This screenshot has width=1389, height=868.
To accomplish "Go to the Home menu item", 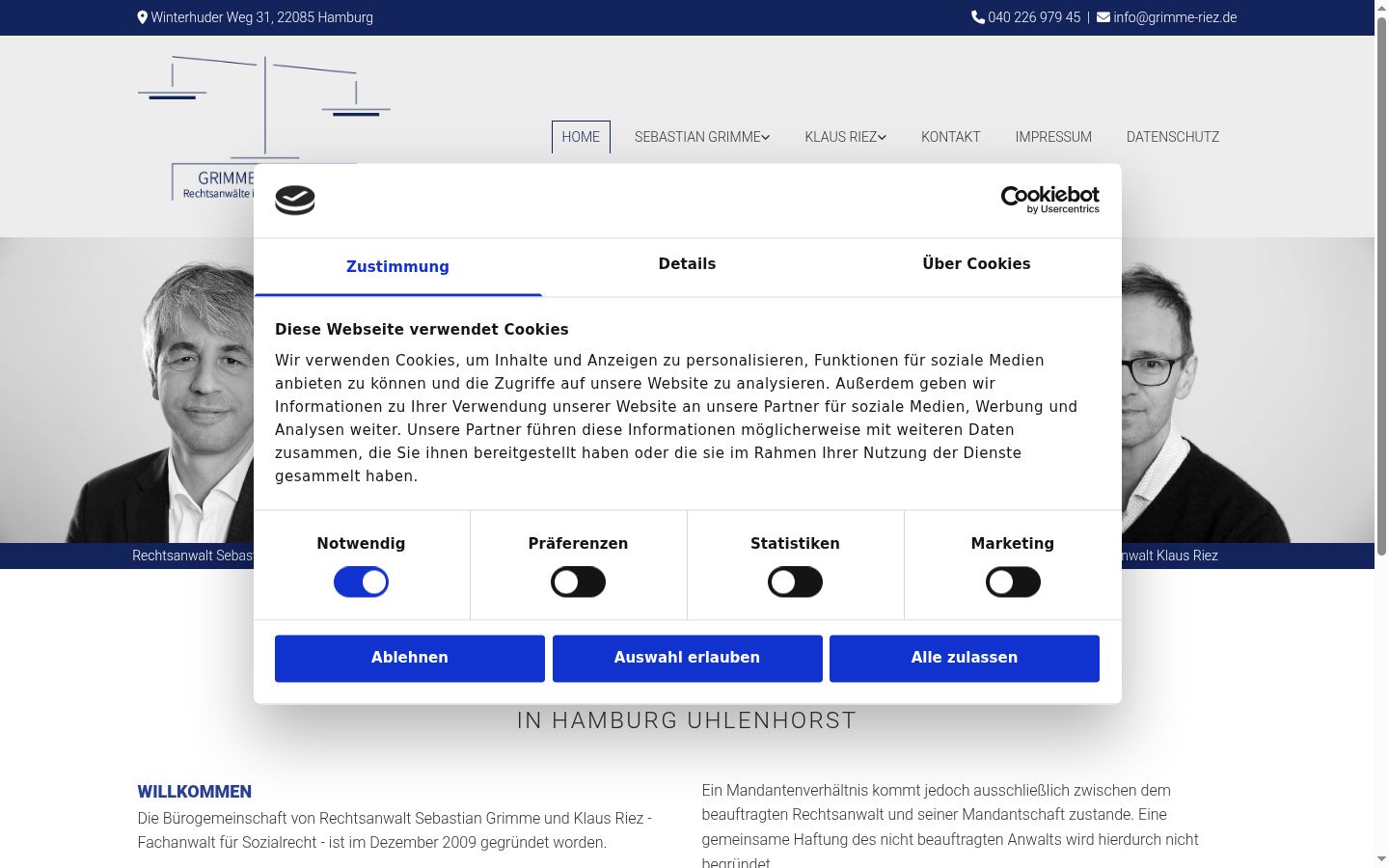I will [x=581, y=137].
